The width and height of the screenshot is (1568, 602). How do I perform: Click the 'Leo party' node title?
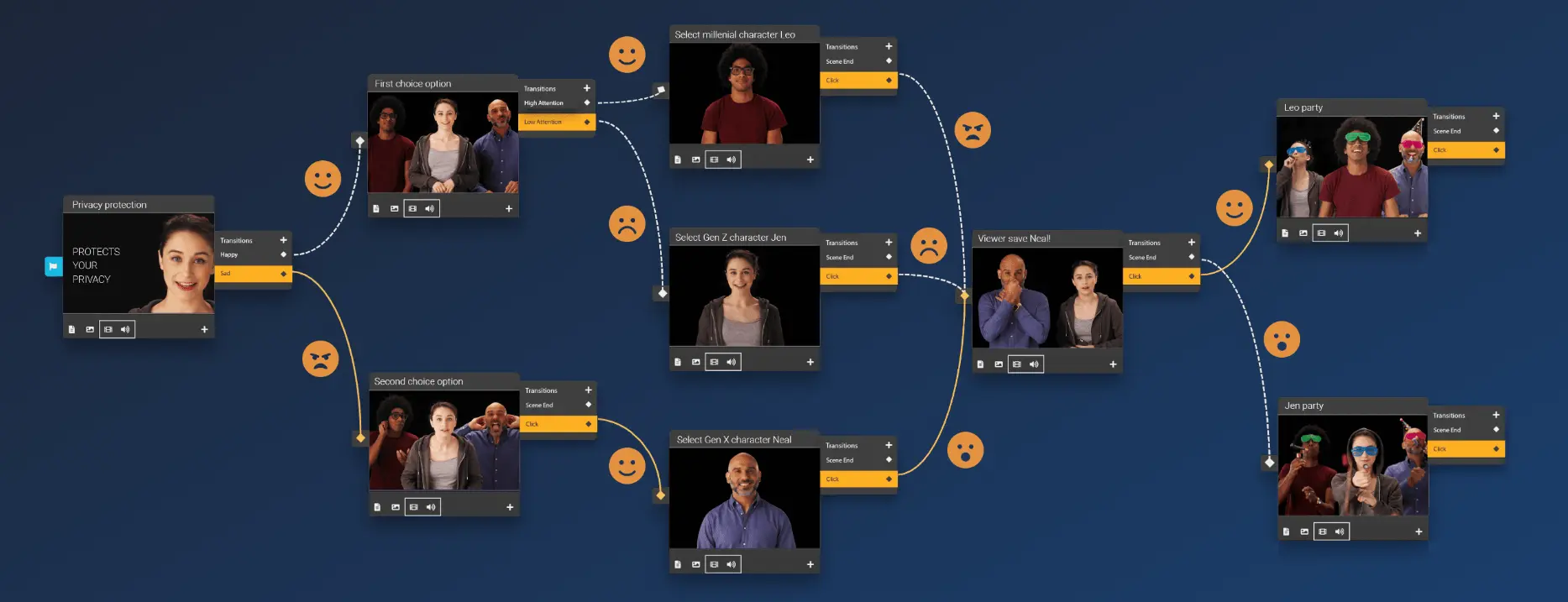1303,107
